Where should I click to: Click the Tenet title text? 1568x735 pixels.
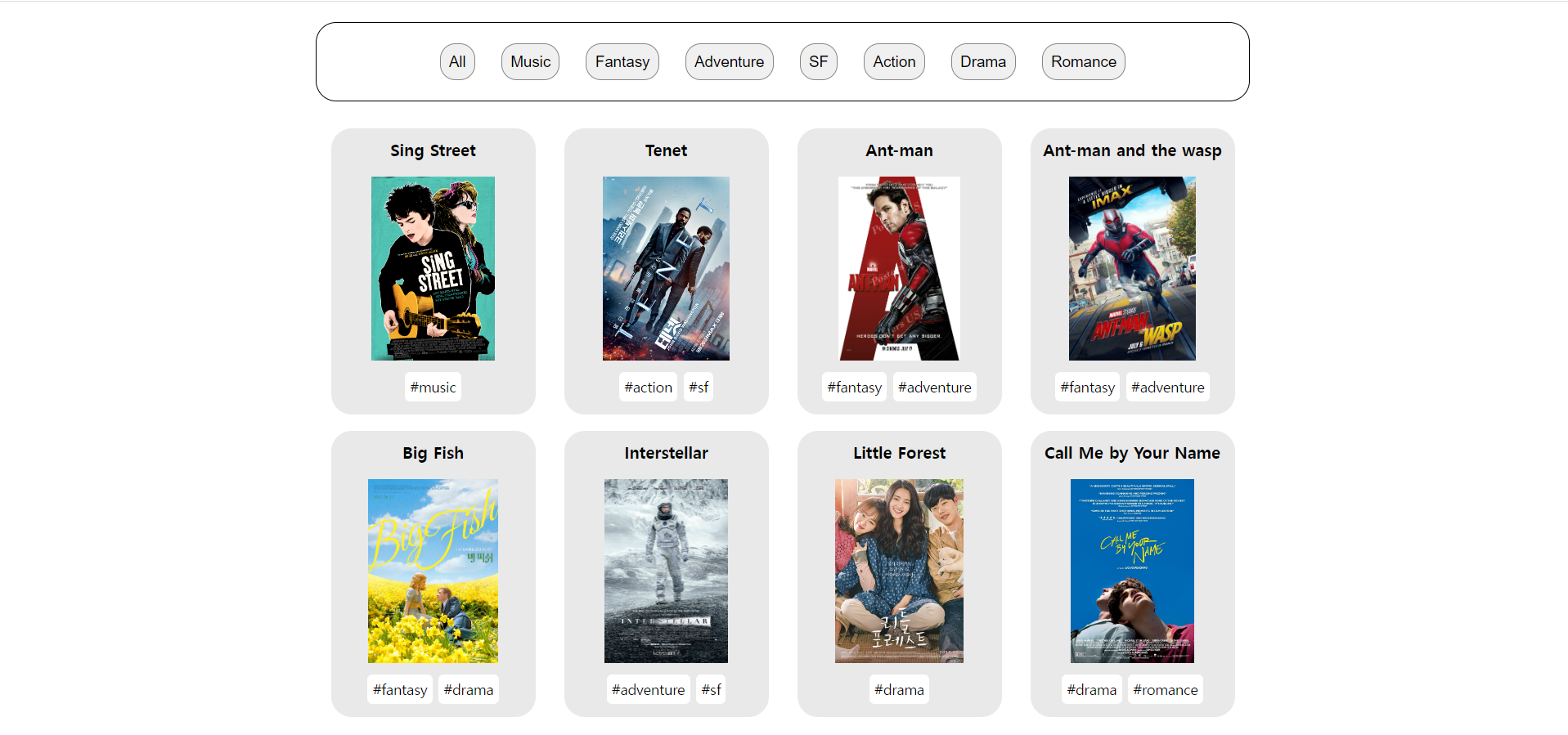pyautogui.click(x=666, y=150)
